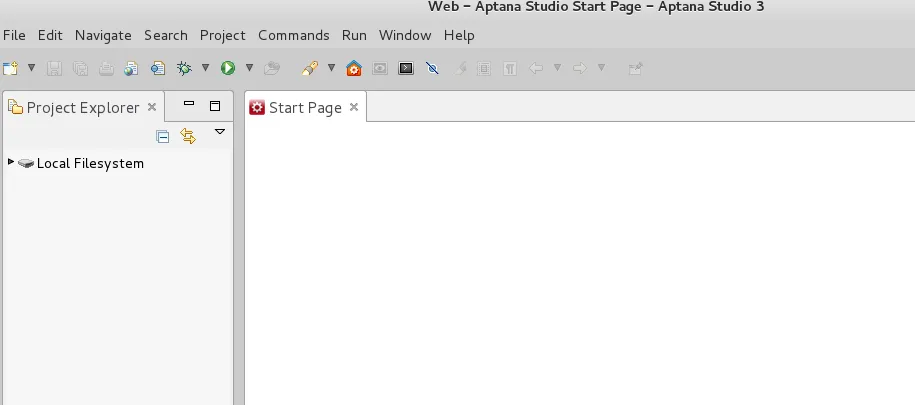The image size is (915, 405).
Task: Select Local Filesystem in Project Explorer
Action: tap(90, 163)
